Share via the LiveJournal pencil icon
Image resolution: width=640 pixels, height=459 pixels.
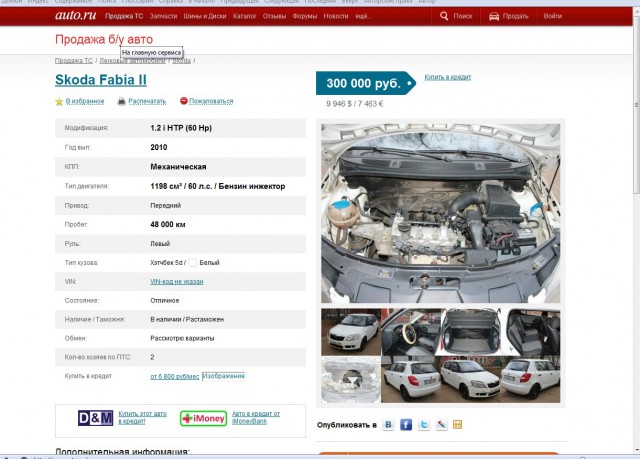(x=441, y=425)
